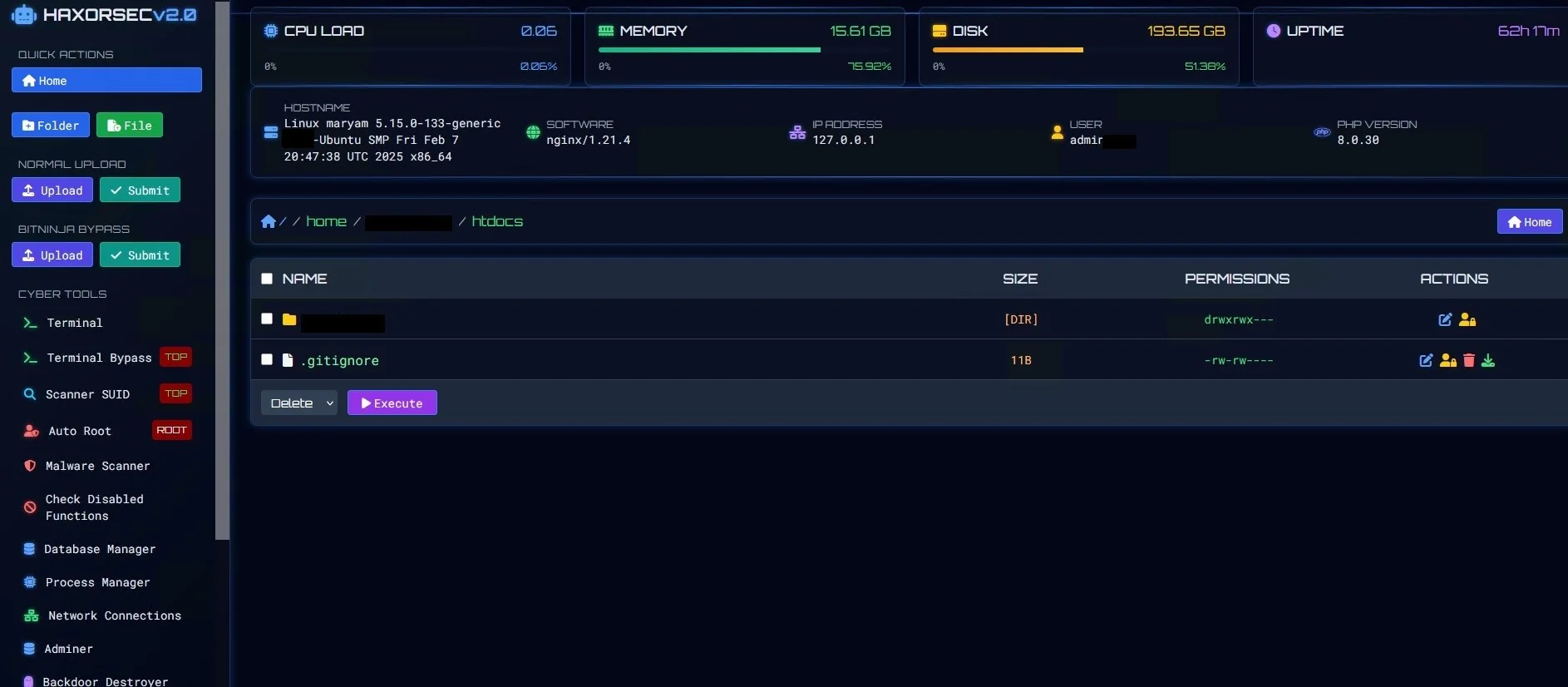Select the Scanner SUID magnifier icon
This screenshot has width=1568, height=687.
pyautogui.click(x=30, y=394)
